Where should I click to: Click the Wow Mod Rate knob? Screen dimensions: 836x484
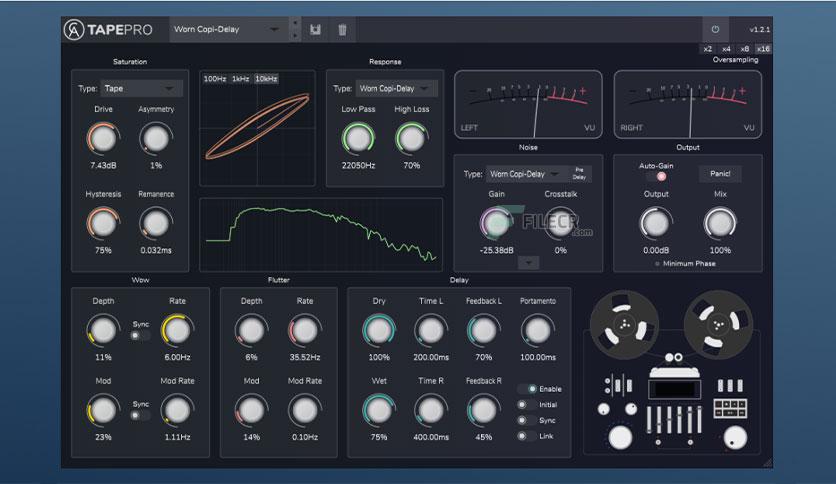click(177, 410)
